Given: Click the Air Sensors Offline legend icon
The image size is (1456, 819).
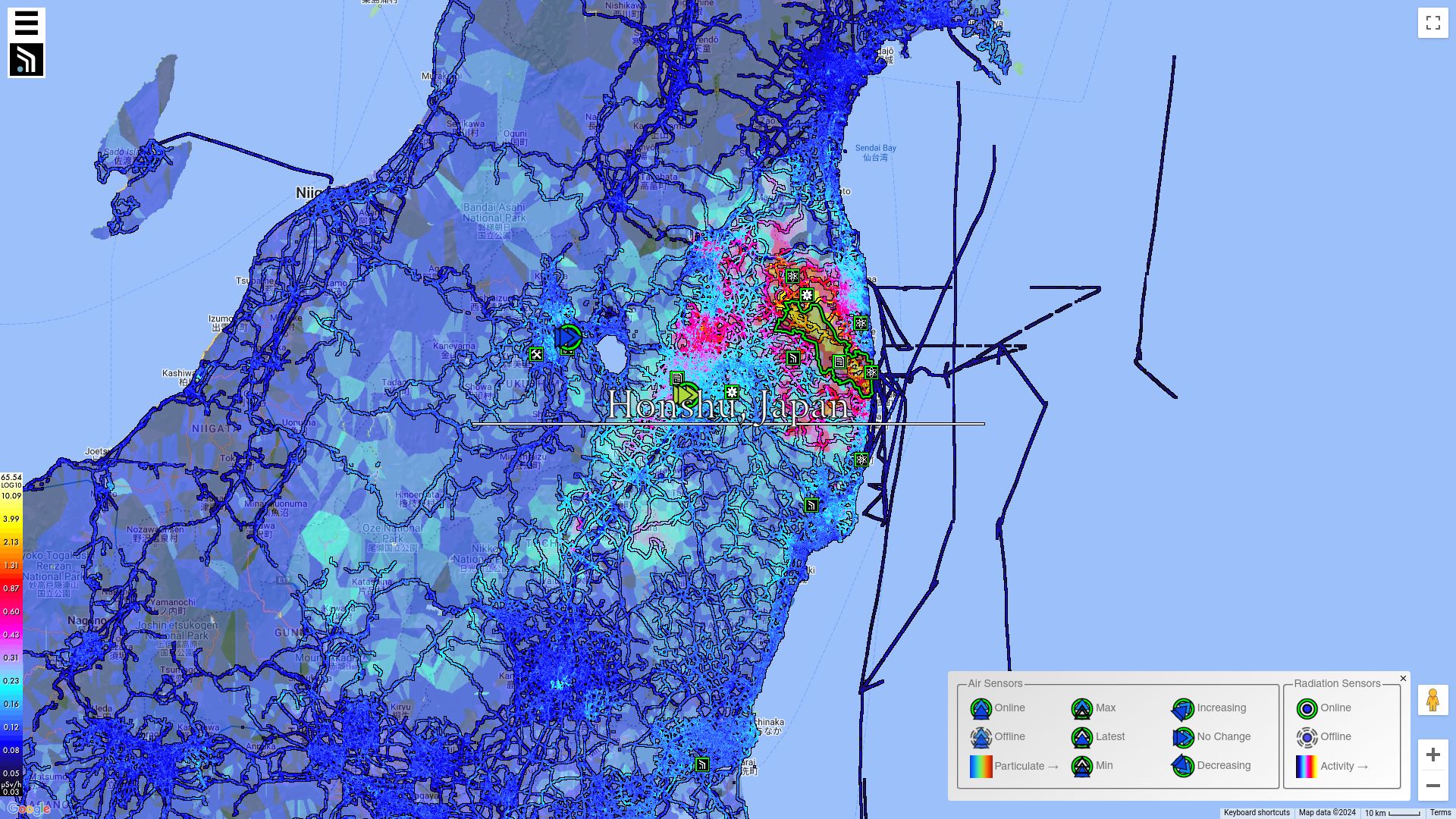Looking at the screenshot, I should click(x=981, y=738).
